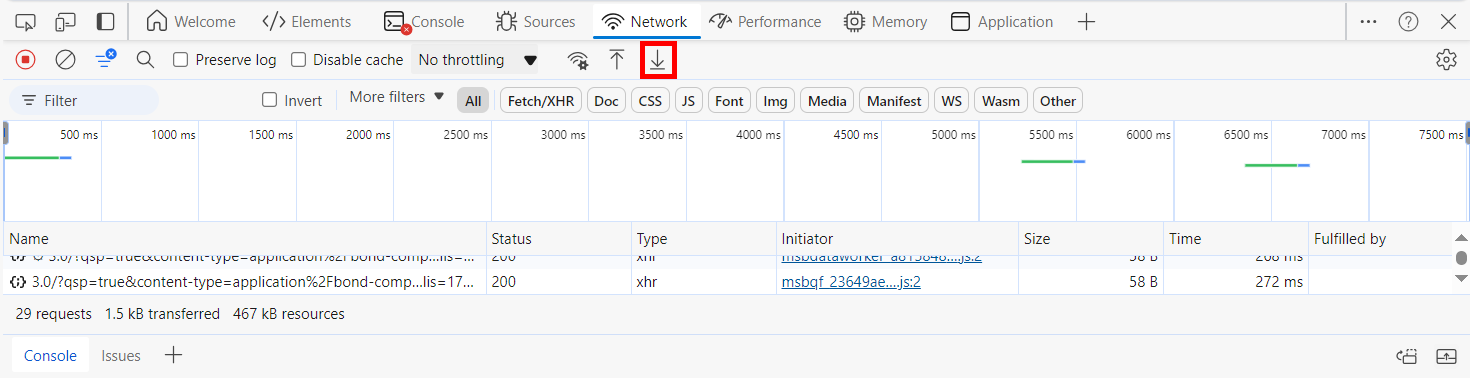1470x378 pixels.
Task: Toggle the filter bar icon
Action: point(105,60)
